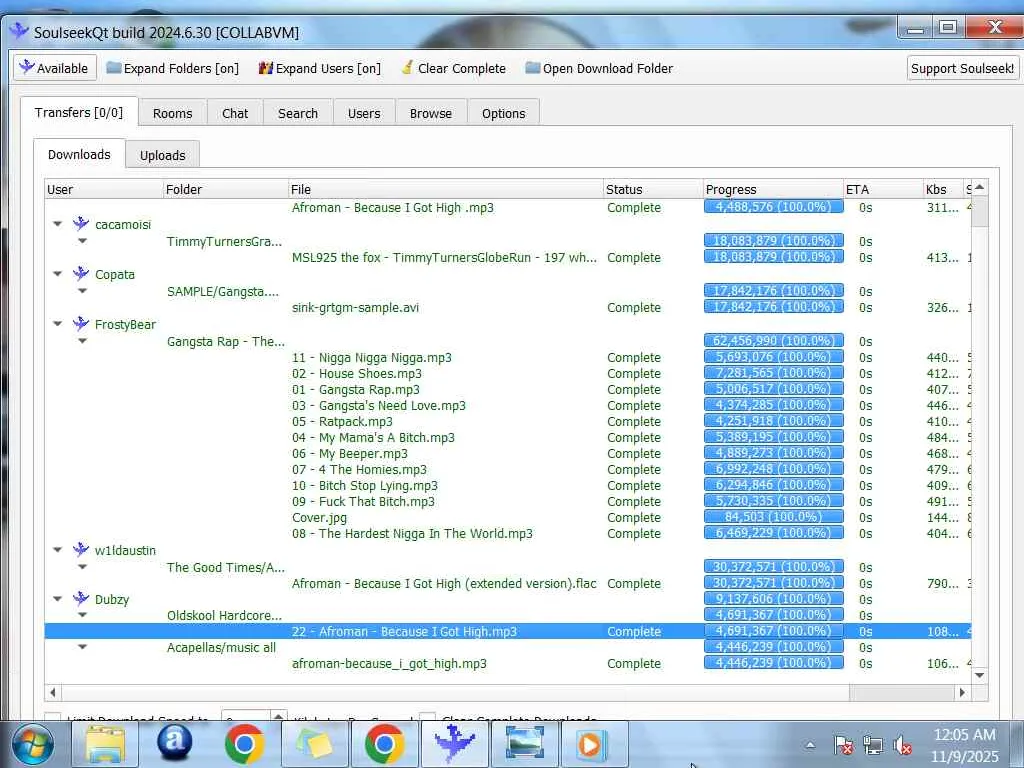
Task: Collapse user Dubzy tree node
Action: tap(57, 599)
